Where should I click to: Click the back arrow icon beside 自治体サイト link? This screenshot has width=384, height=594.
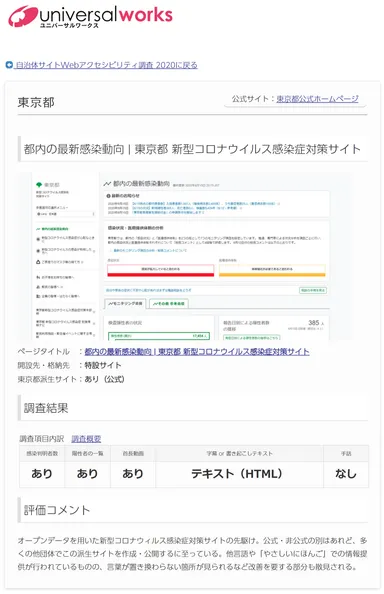9,65
